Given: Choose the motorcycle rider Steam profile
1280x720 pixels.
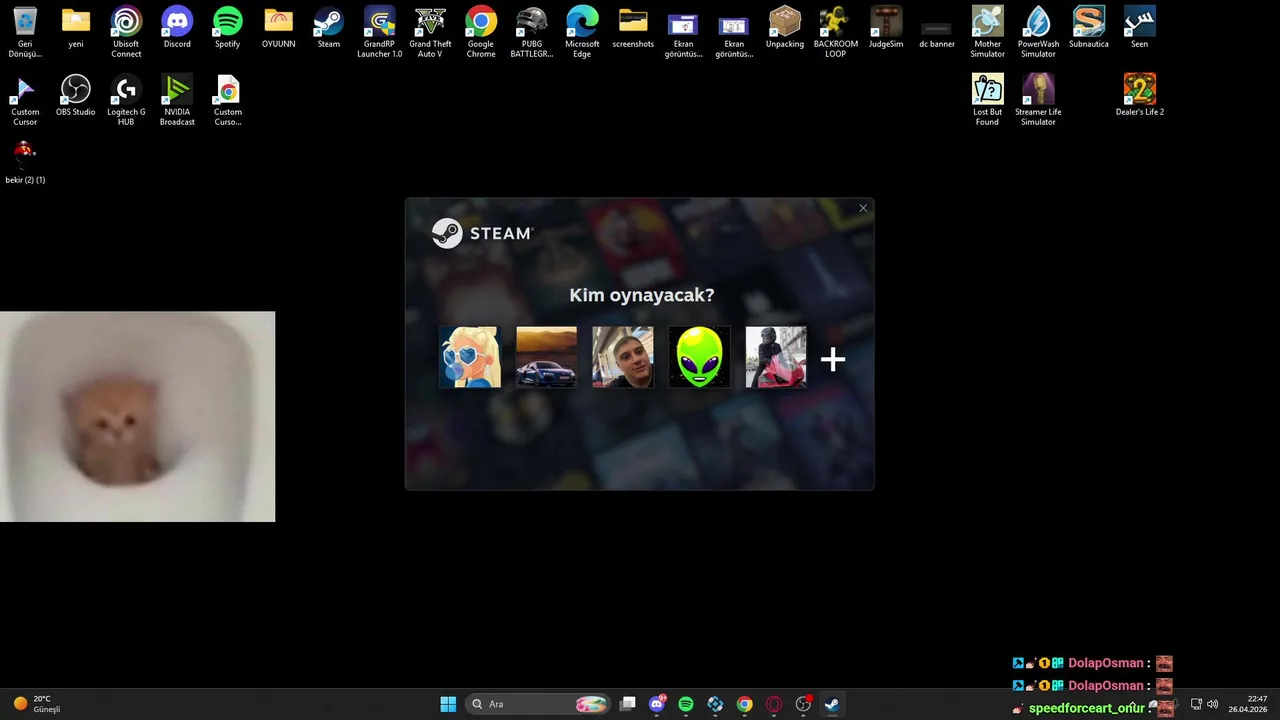Looking at the screenshot, I should (776, 357).
